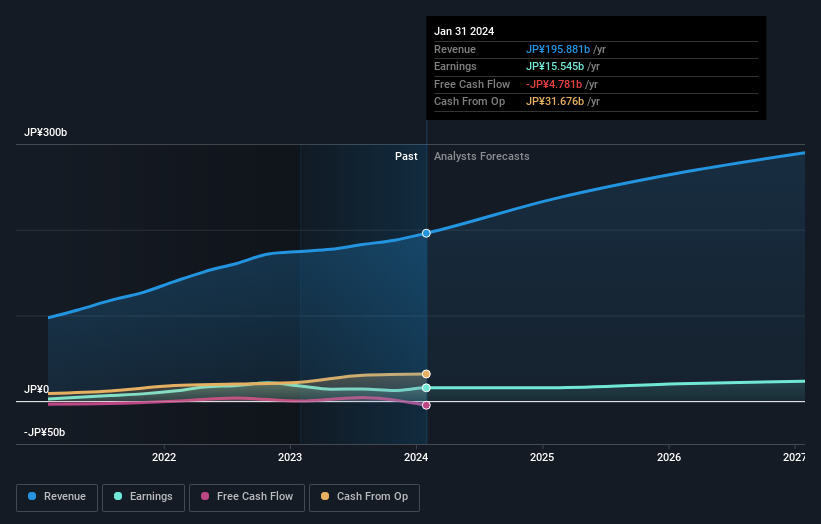Click the Earnings row label in the tooltip
This screenshot has width=821, height=524.
click(x=455, y=66)
